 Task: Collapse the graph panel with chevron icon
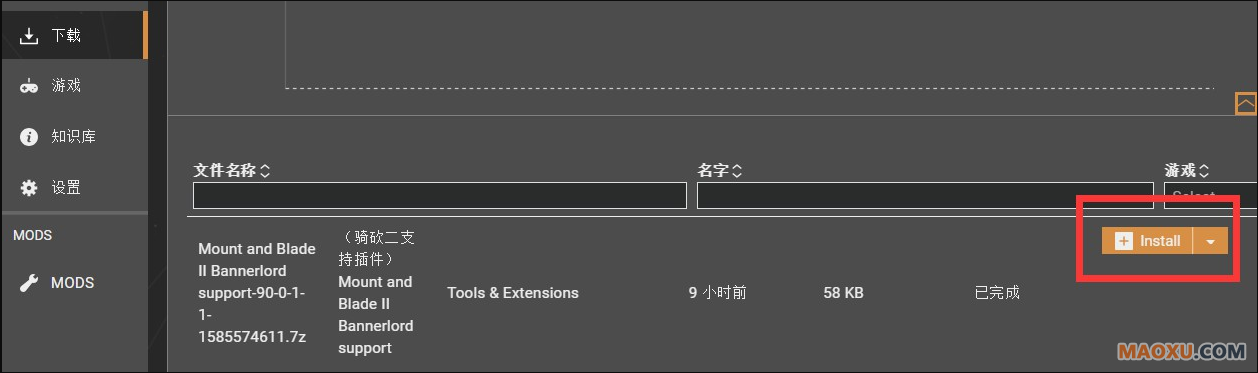pos(1246,103)
